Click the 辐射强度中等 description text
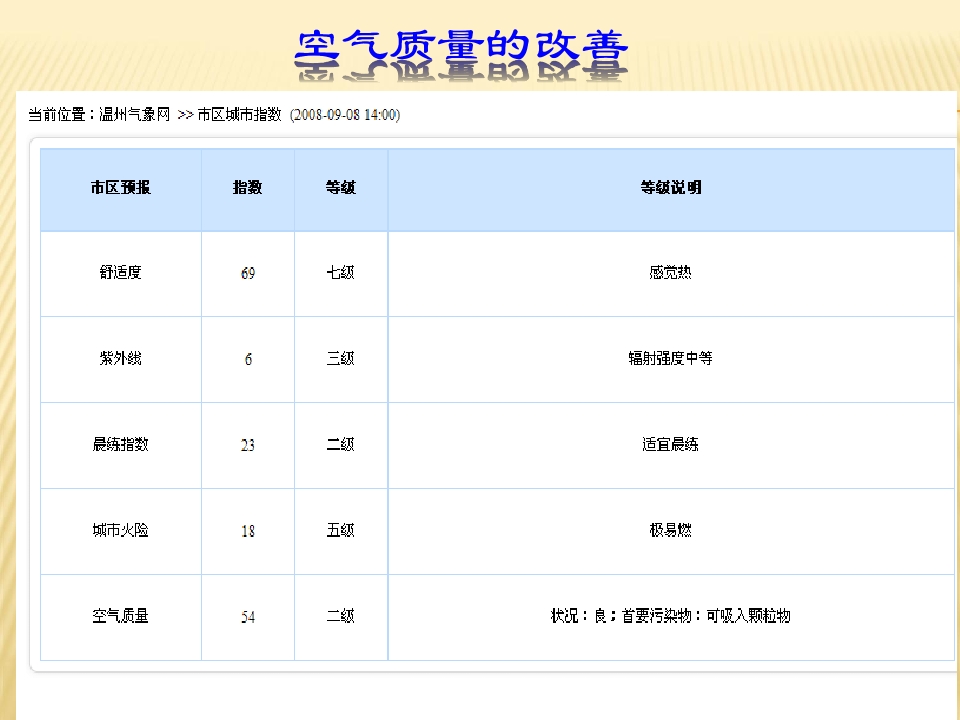 point(670,358)
